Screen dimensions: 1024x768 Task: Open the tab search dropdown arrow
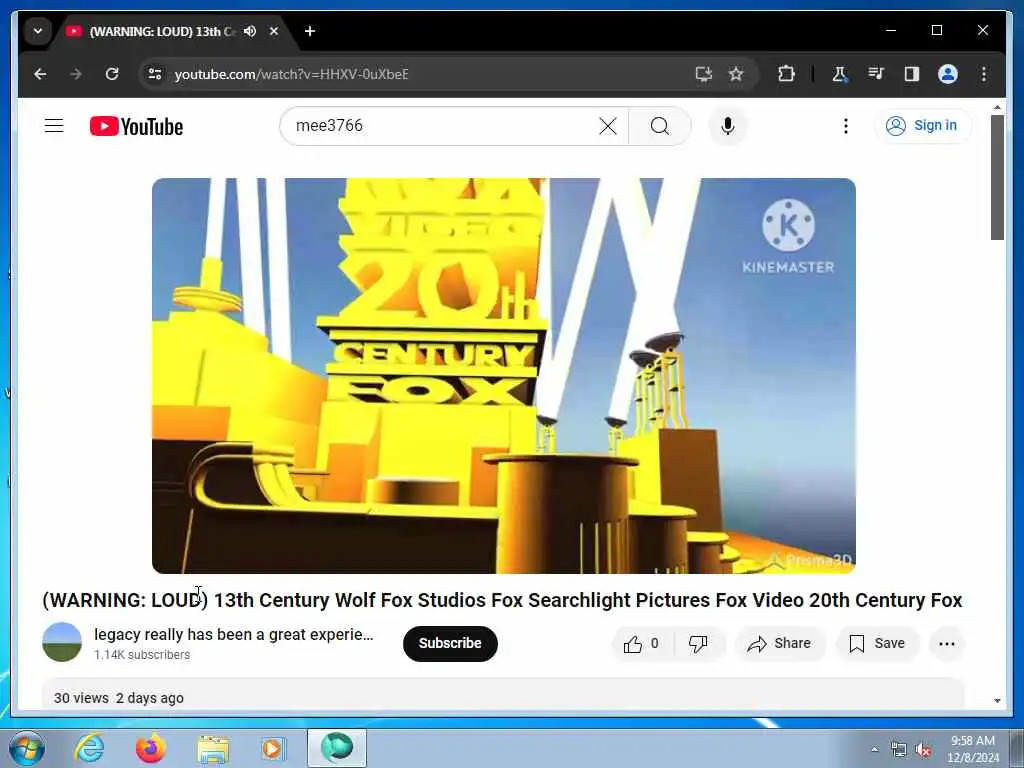click(x=38, y=31)
